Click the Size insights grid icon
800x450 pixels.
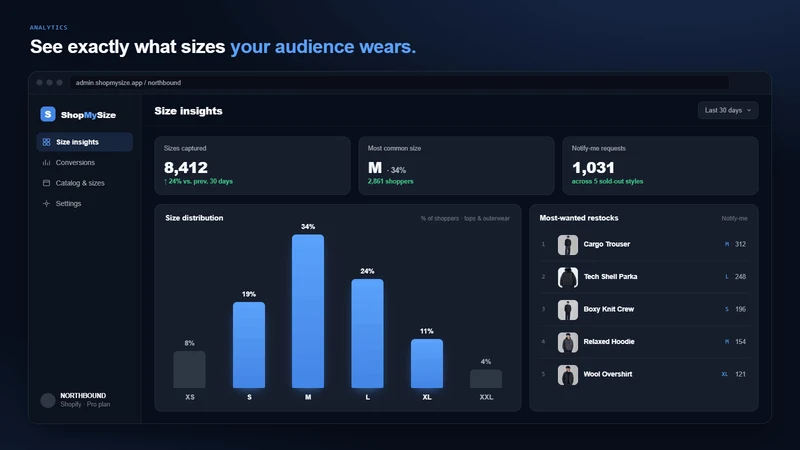46,142
